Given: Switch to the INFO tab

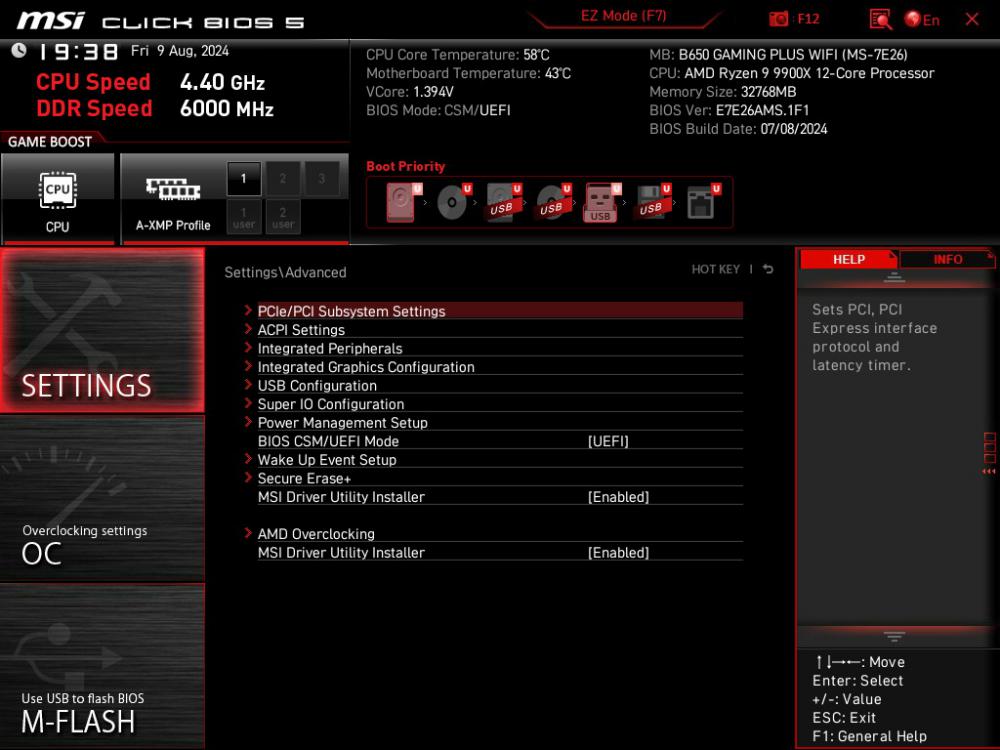Looking at the screenshot, I should pos(947,260).
